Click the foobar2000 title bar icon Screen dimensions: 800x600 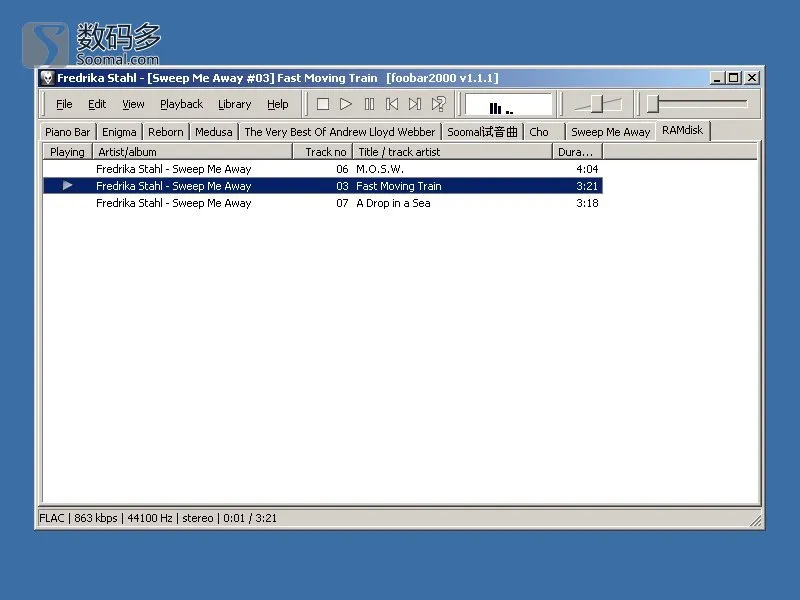tap(47, 78)
